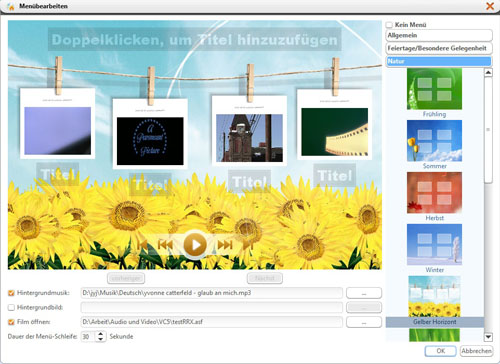Click the skip-to-last playback icon
500x364 pixels.
click(248, 245)
